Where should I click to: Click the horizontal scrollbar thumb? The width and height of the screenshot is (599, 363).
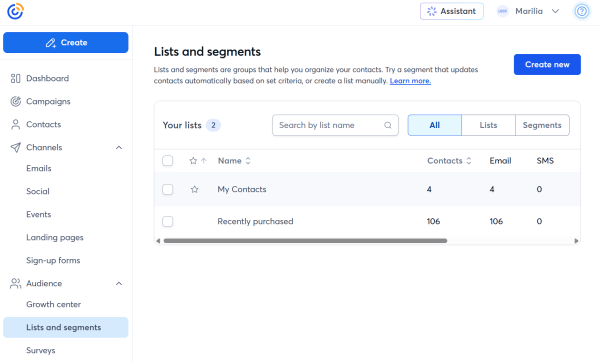click(305, 241)
